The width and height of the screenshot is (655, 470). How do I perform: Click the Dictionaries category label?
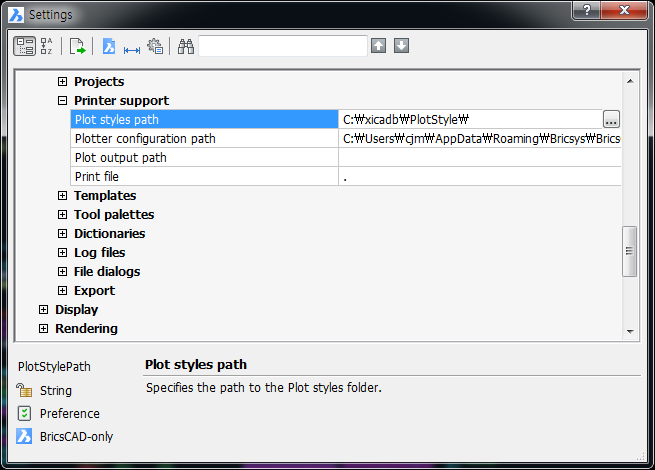click(x=109, y=234)
